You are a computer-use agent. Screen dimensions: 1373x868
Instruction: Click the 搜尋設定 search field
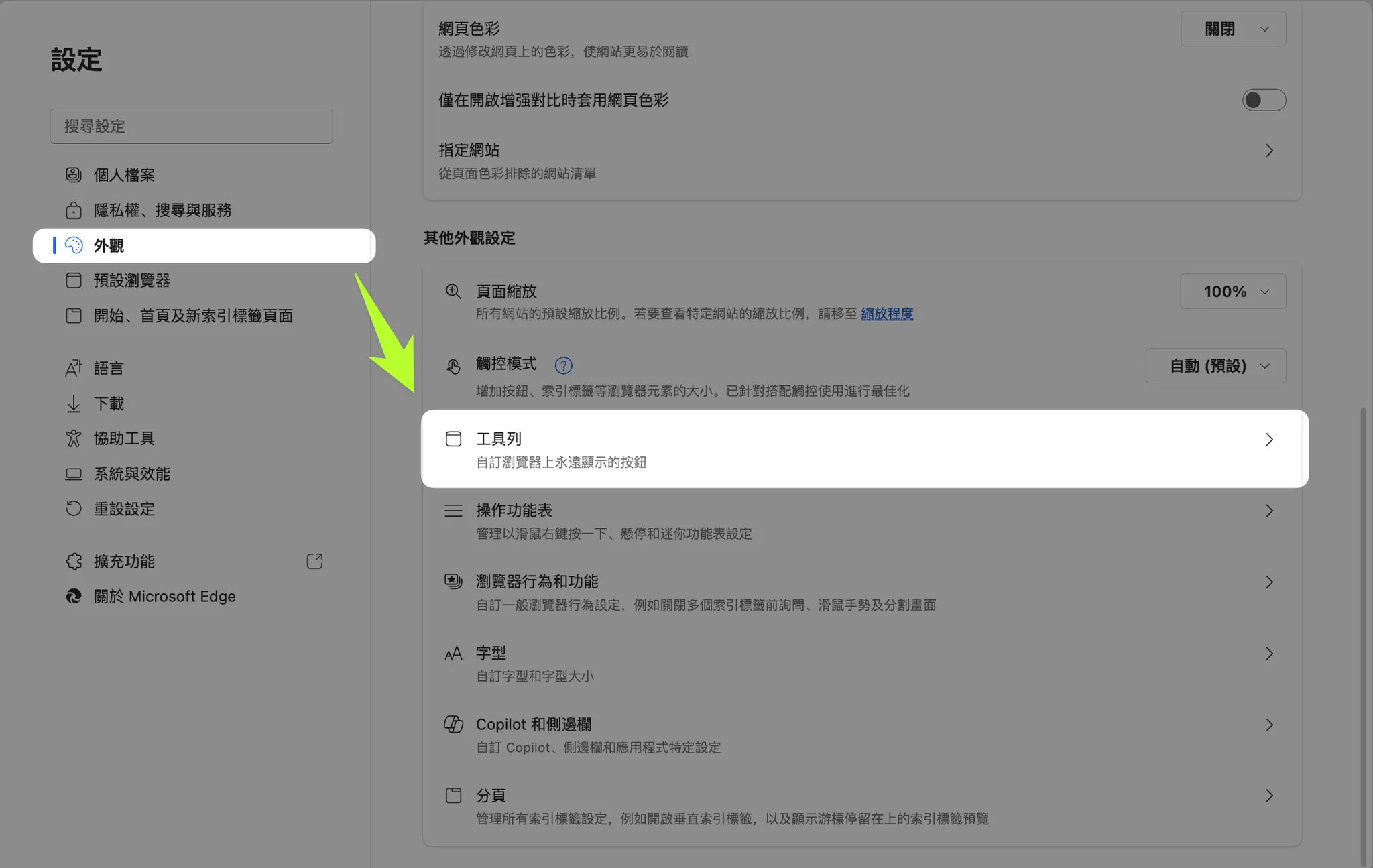191,126
